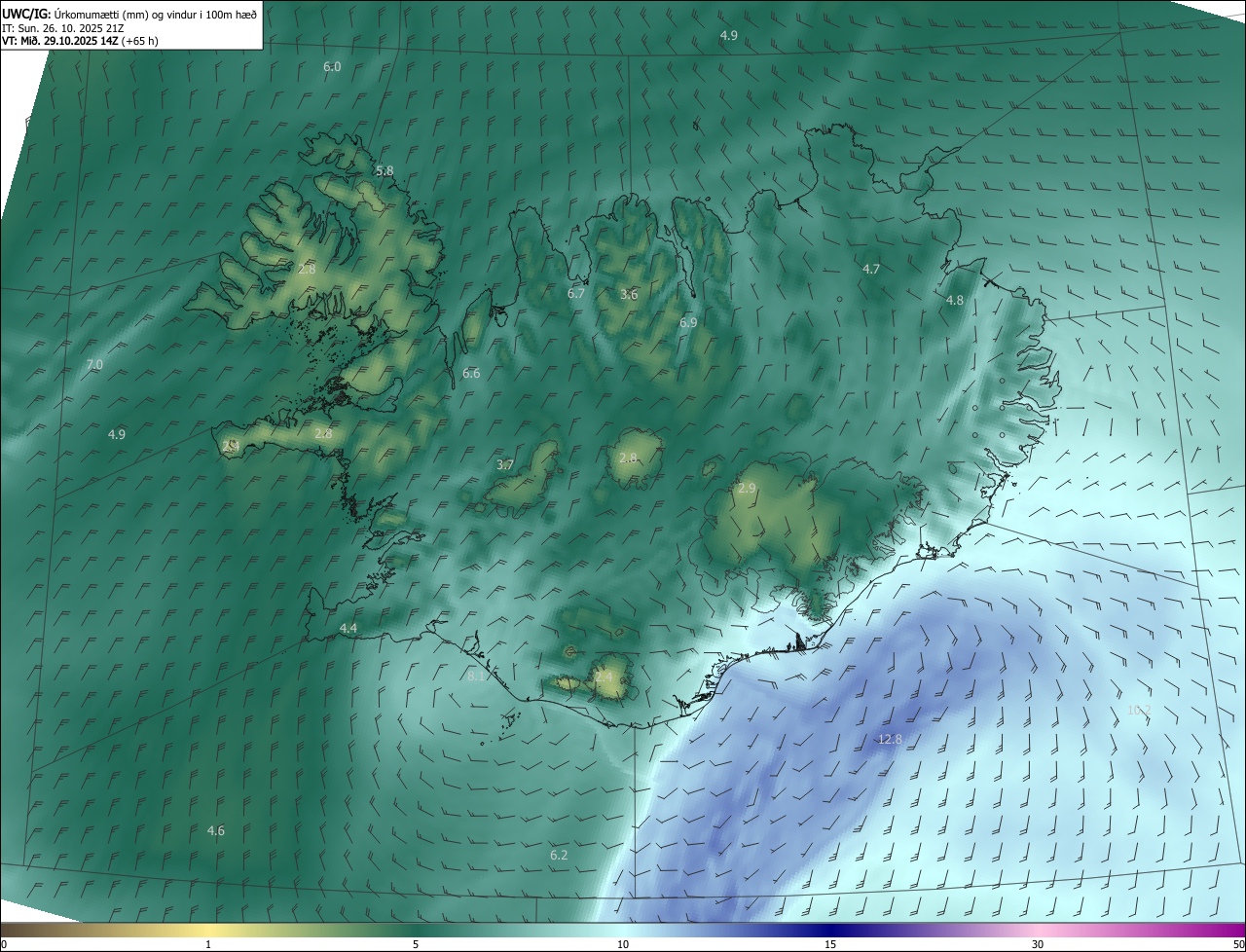Click the colorbar tick label 30
Viewport: 1246px width, 952px height.
[x=1038, y=944]
